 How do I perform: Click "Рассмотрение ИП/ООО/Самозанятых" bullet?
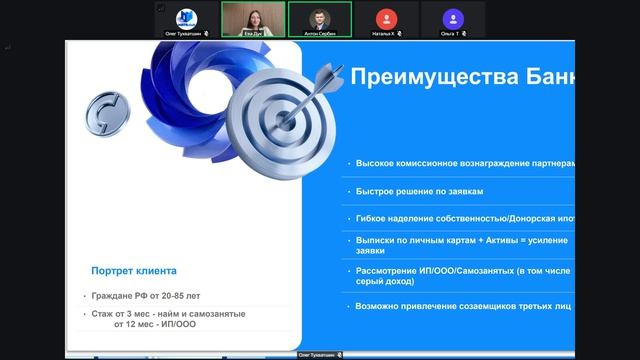[463, 276]
